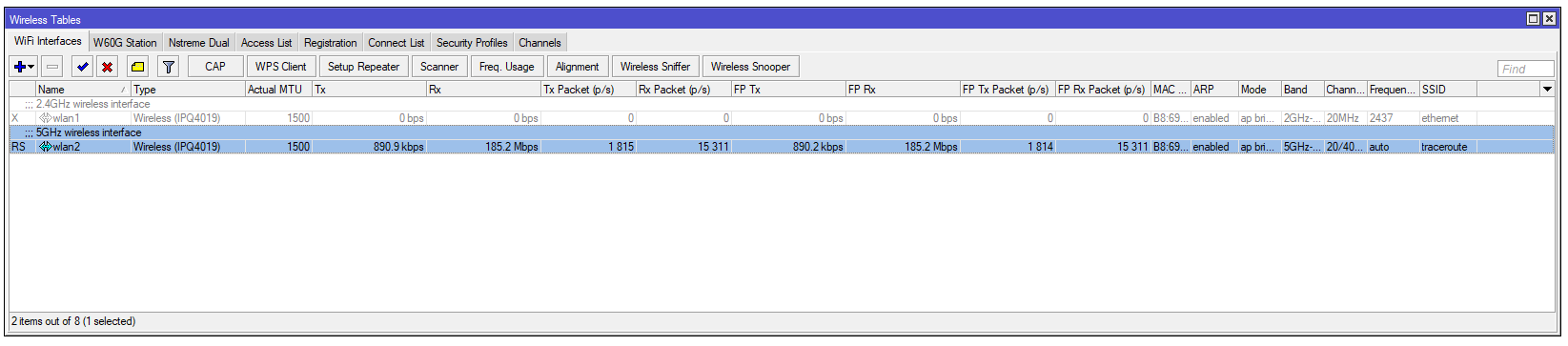1568x346 pixels.
Task: Click the 5GHz wireless interface comment
Action: (x=89, y=132)
